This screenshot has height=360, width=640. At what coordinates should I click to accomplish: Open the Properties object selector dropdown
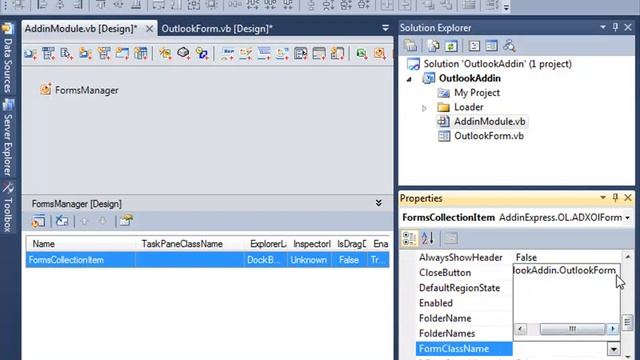tap(627, 218)
